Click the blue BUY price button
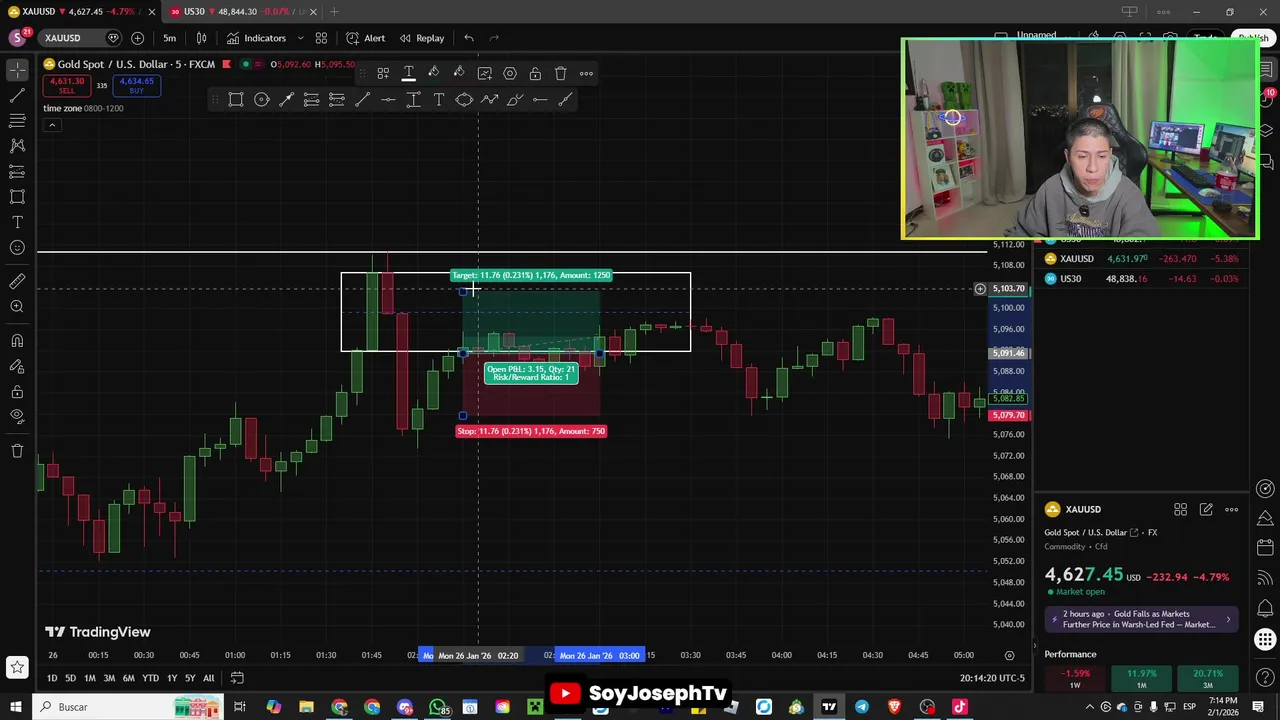The image size is (1280, 720). pos(136,86)
